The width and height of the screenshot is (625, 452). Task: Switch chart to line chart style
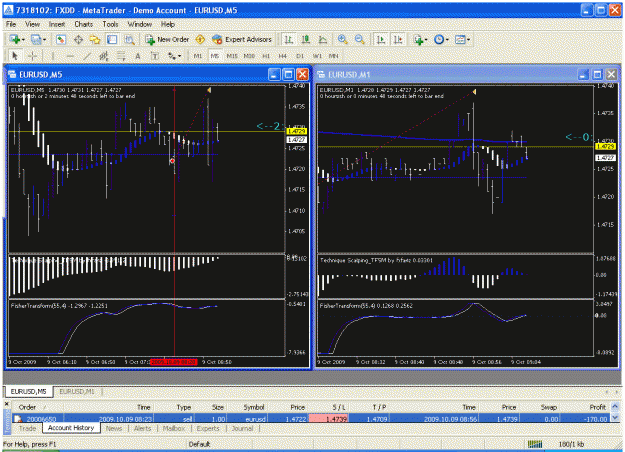tap(322, 39)
